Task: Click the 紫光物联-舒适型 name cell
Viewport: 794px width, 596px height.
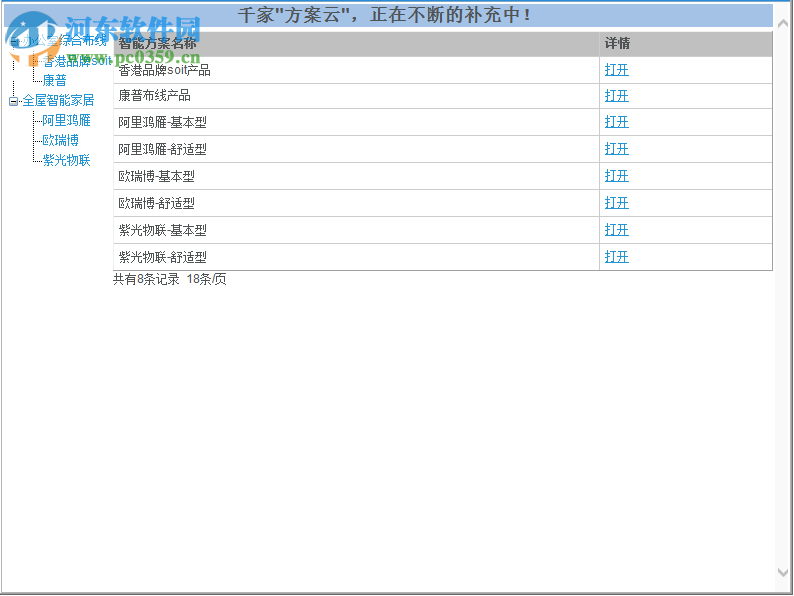Action: [x=356, y=257]
